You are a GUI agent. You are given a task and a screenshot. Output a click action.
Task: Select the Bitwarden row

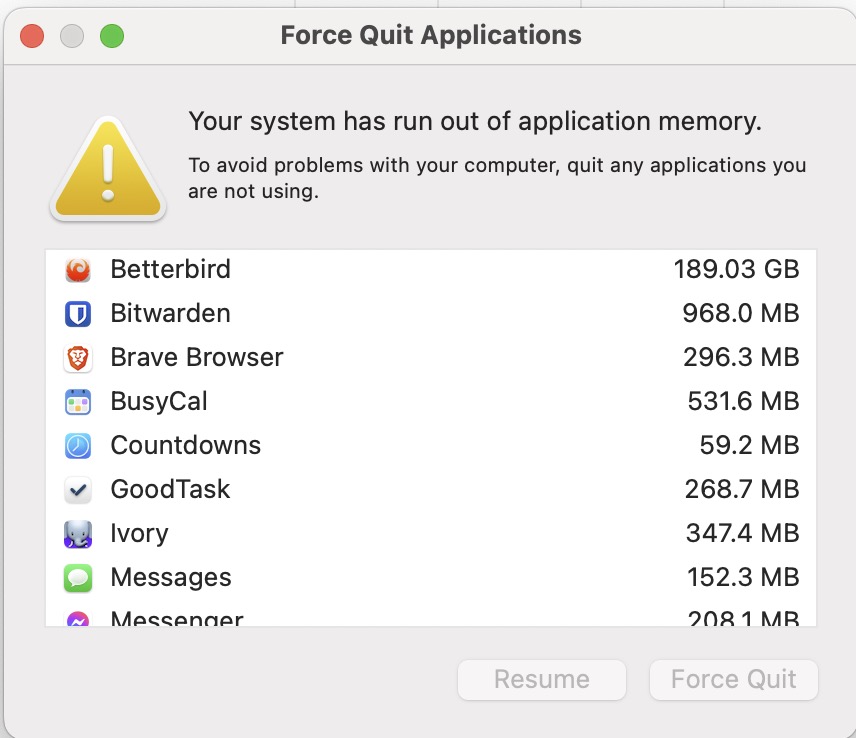point(171,314)
